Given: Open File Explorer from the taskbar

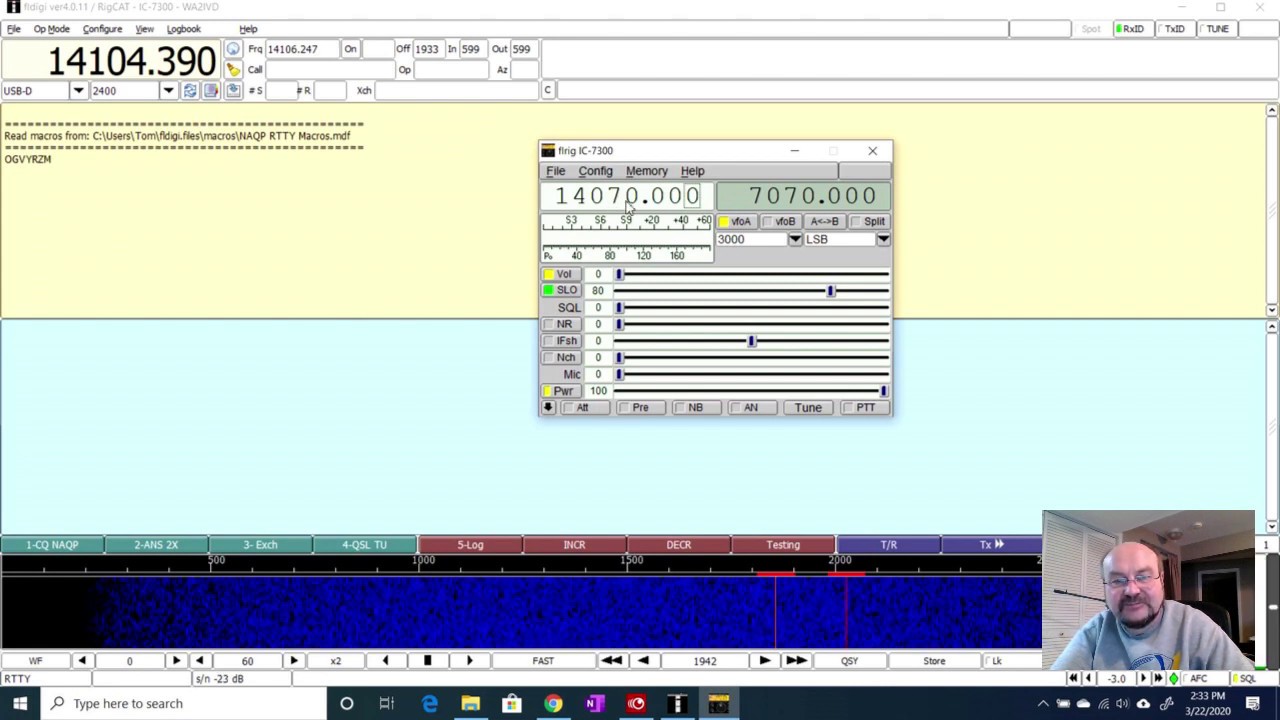Looking at the screenshot, I should [471, 704].
